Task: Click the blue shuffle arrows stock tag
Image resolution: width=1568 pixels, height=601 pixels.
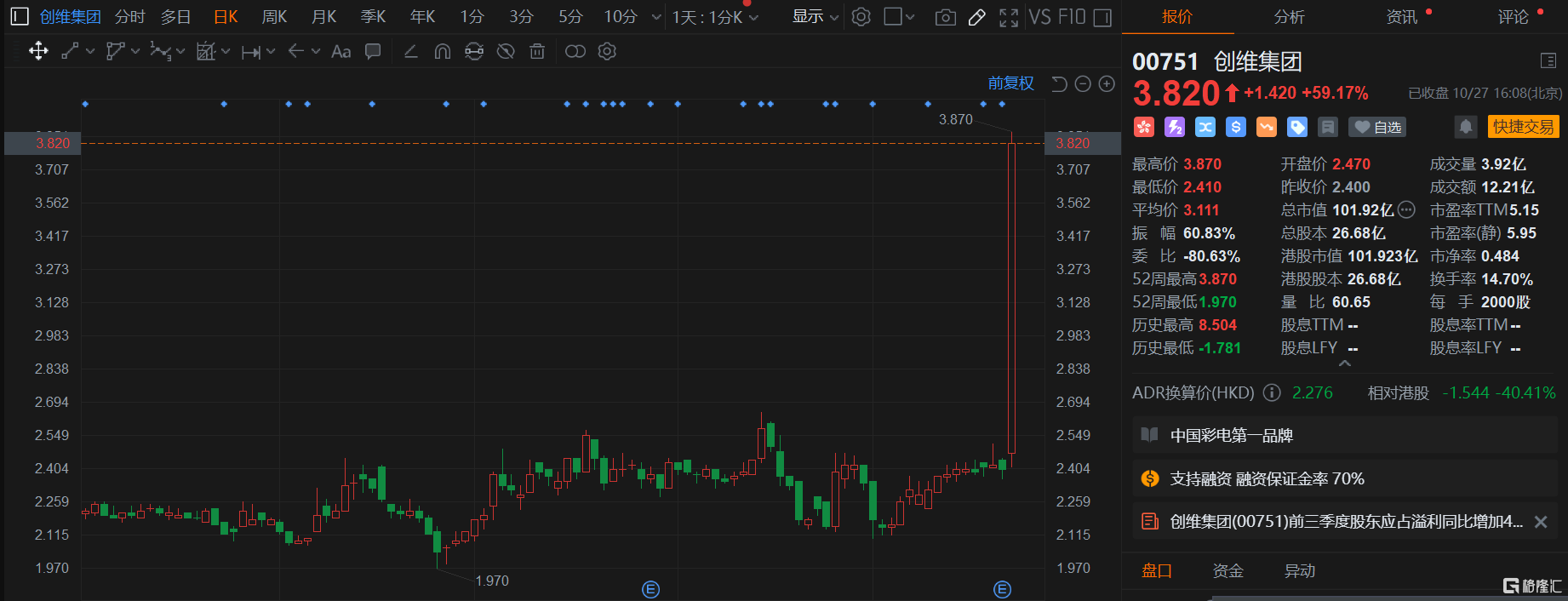Action: click(1205, 127)
